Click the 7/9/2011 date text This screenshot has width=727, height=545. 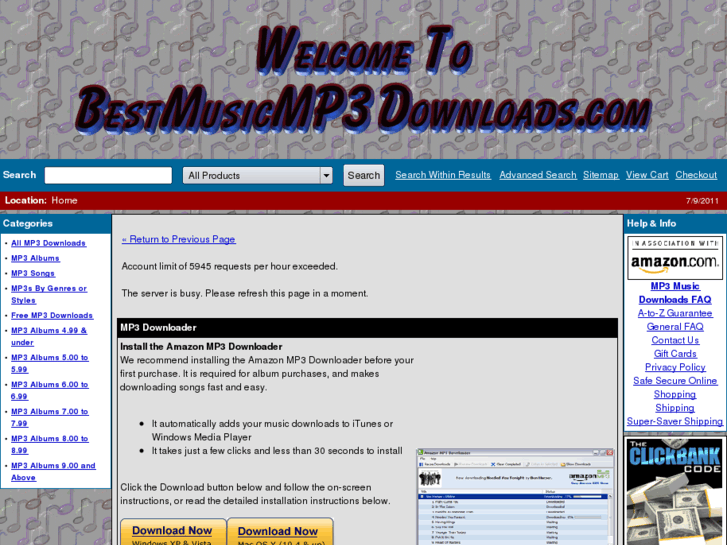point(702,201)
